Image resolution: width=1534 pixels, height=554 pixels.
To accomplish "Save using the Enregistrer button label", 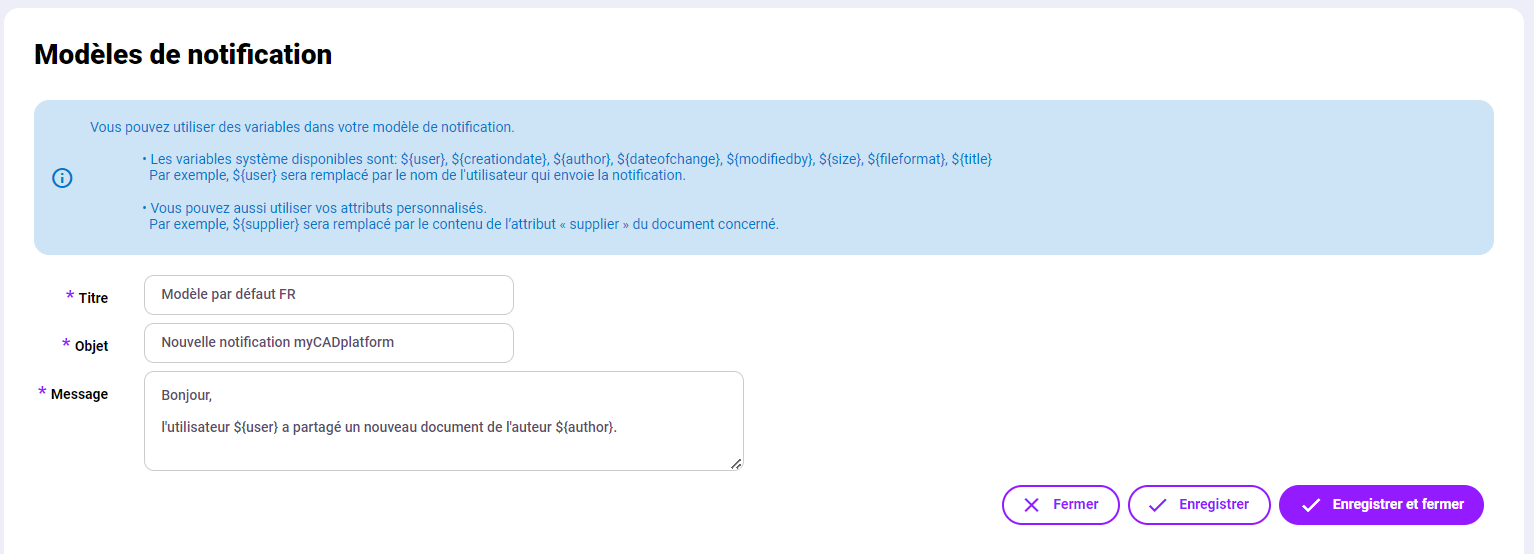I will pos(1213,505).
